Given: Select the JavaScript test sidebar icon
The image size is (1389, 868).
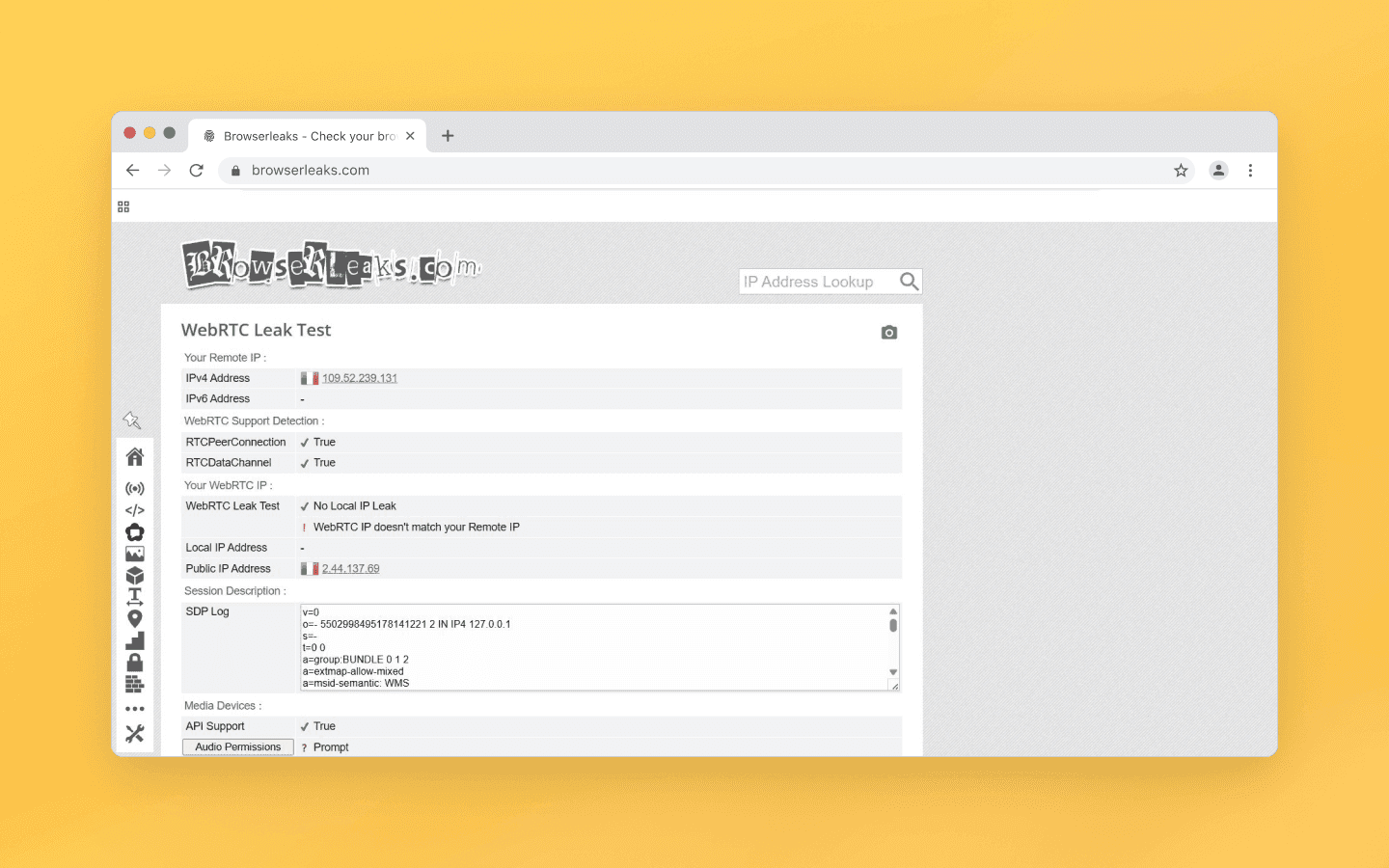Looking at the screenshot, I should point(135,510).
